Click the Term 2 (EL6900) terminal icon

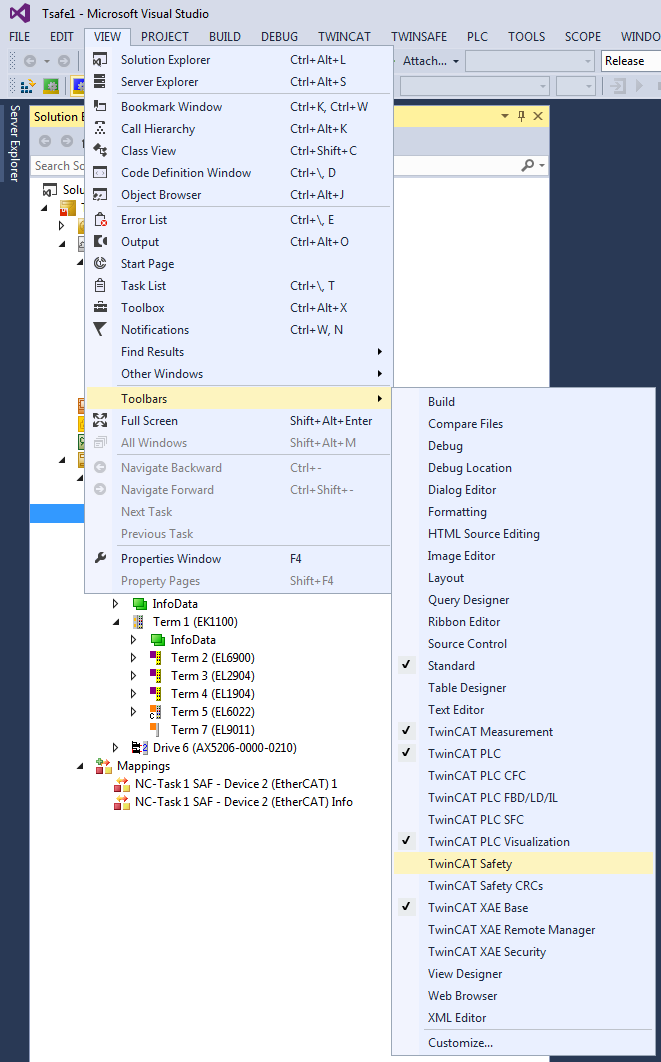[155, 658]
